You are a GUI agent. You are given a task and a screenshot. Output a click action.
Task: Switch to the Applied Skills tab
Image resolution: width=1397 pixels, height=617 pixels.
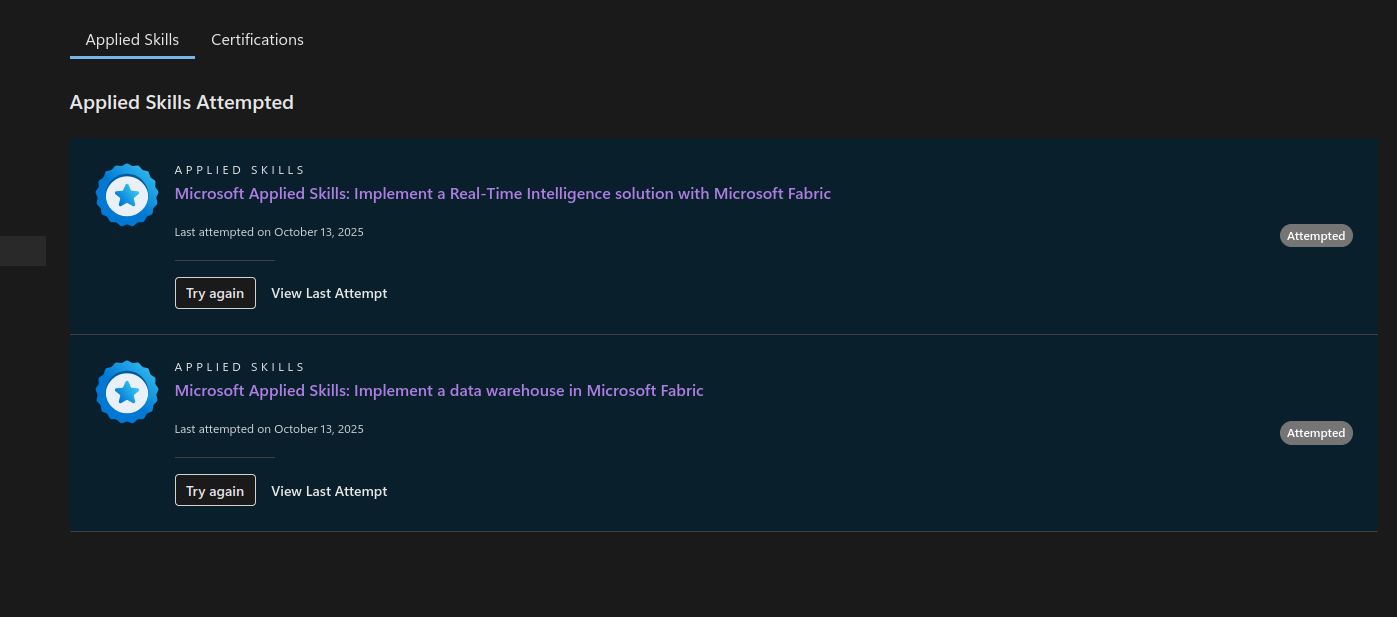pyautogui.click(x=132, y=40)
